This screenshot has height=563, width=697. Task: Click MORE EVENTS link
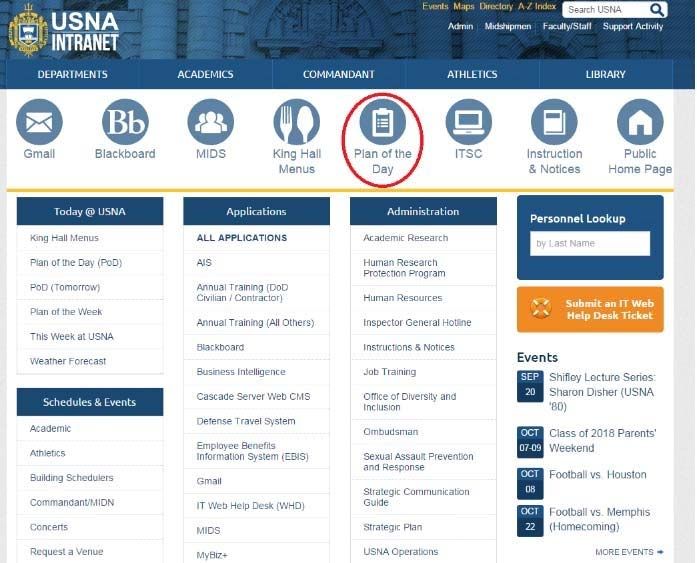point(629,552)
